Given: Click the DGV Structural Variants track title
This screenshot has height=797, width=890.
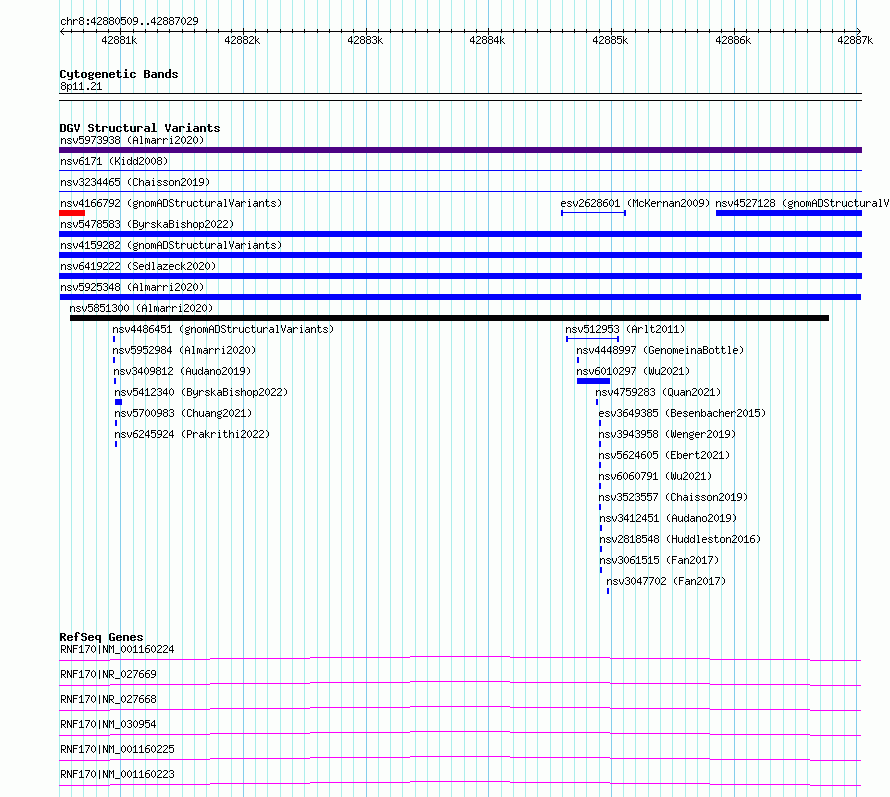Looking at the screenshot, I should pyautogui.click(x=140, y=128).
